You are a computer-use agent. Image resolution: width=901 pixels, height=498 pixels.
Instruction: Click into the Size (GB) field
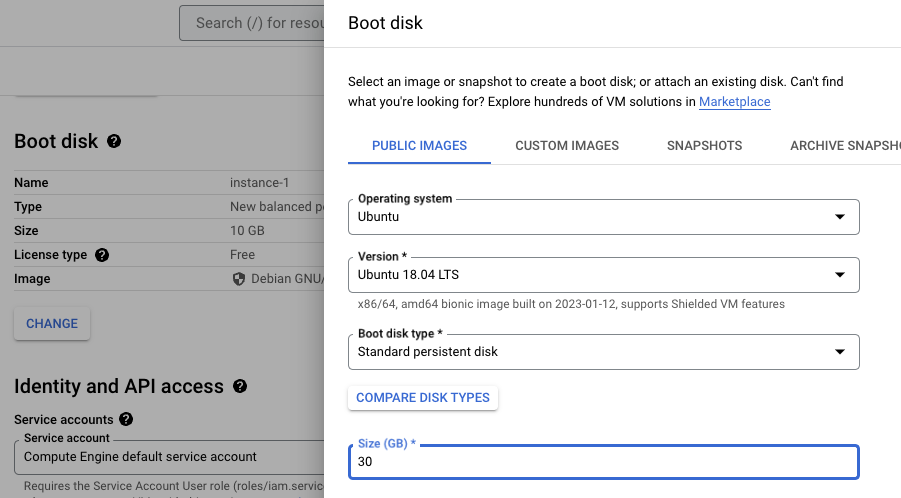[603, 463]
